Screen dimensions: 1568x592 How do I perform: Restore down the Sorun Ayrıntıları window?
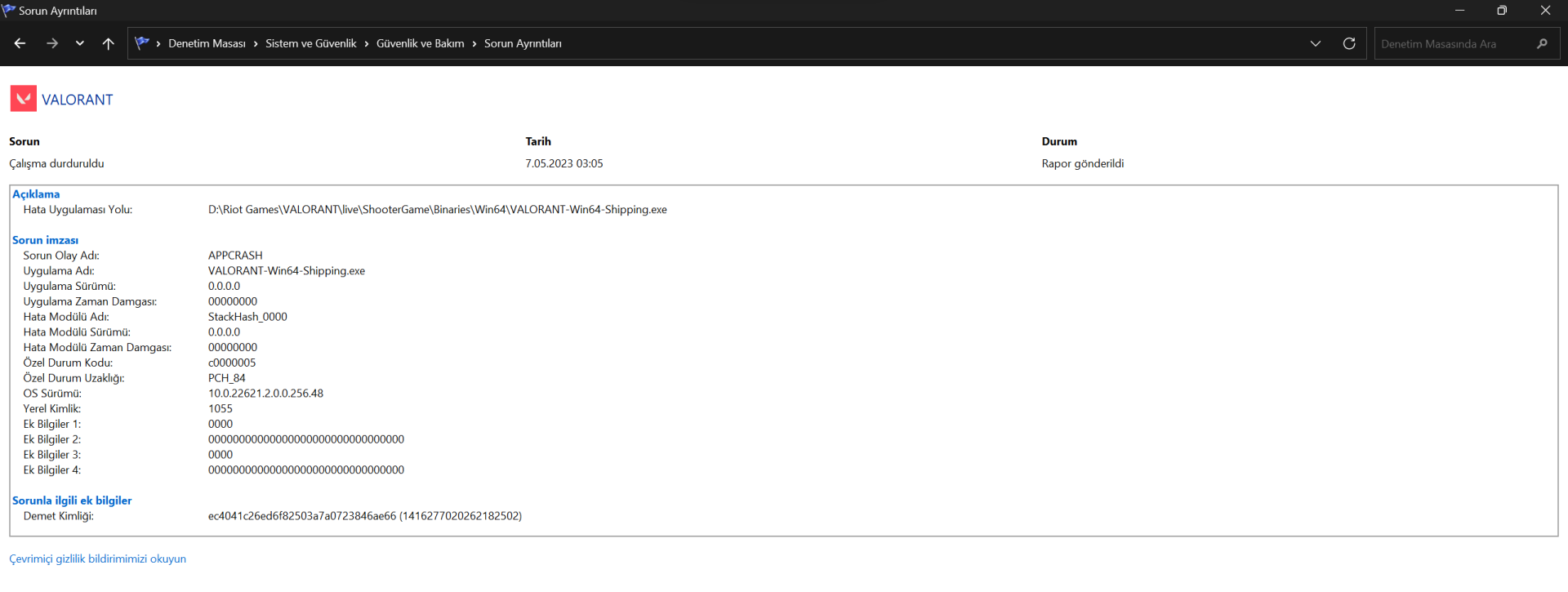1502,10
